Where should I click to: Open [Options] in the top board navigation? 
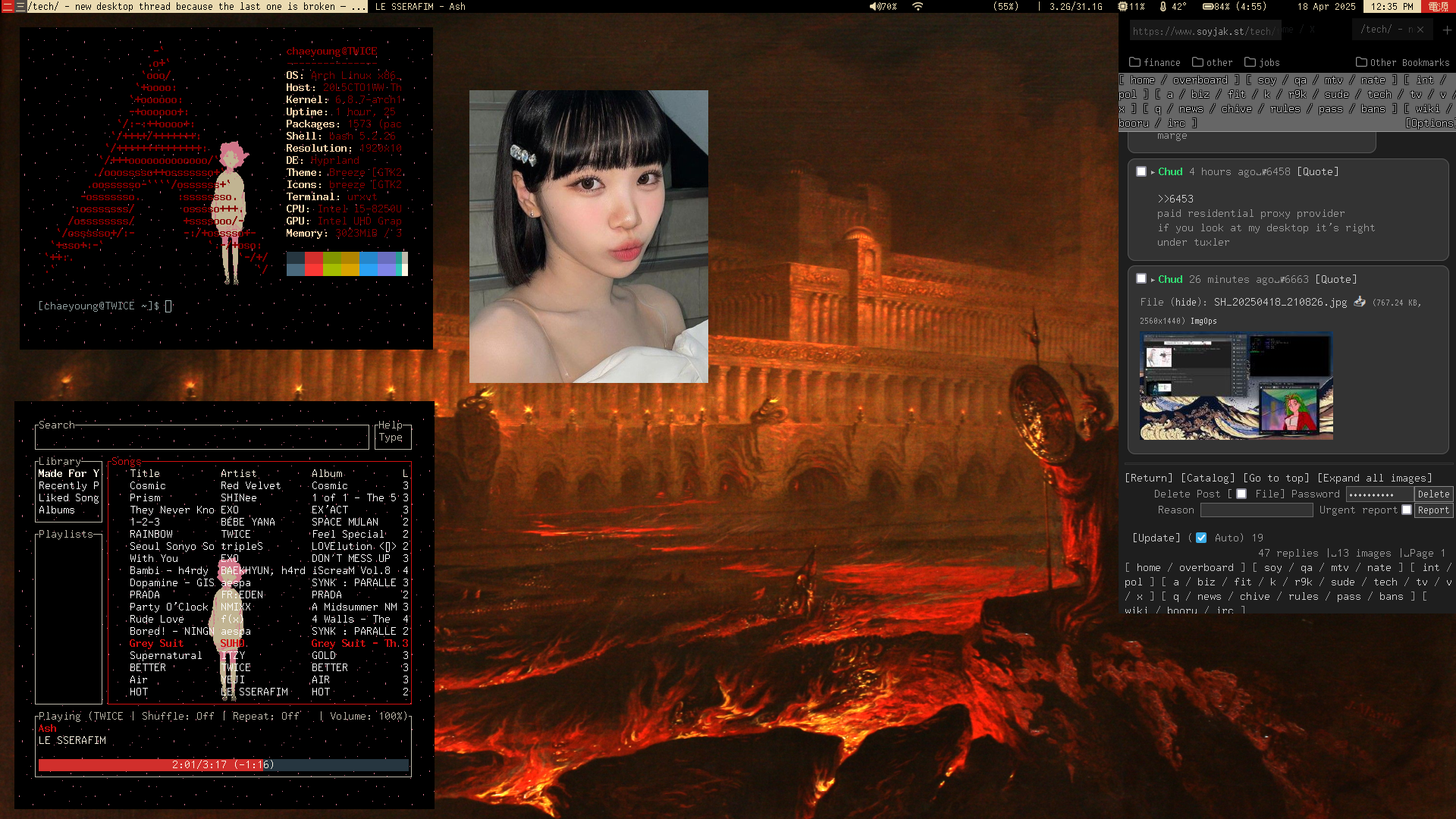click(1429, 123)
